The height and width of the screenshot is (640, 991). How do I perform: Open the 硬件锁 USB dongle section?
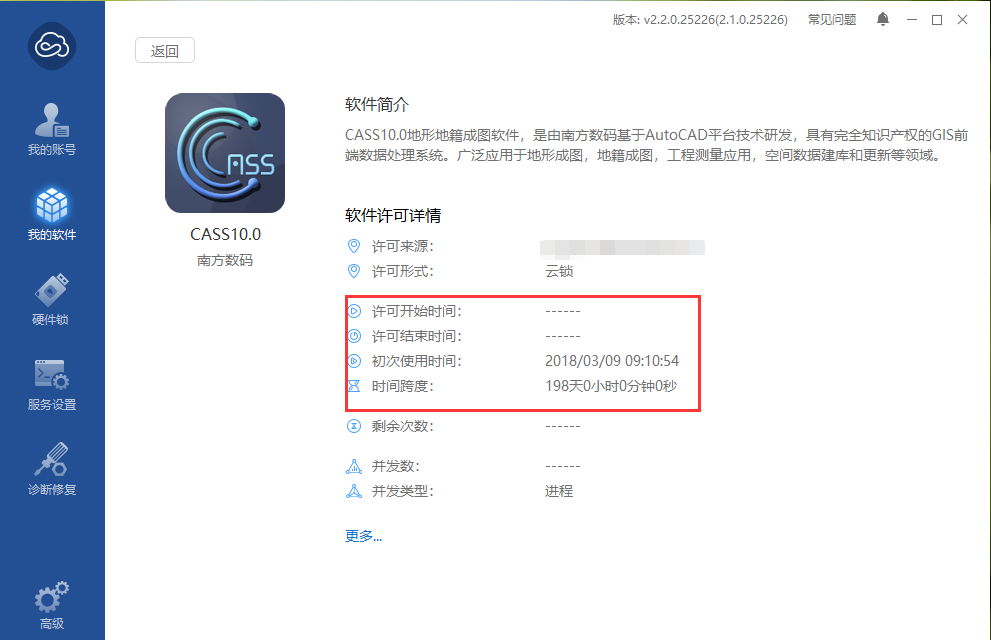[52, 299]
